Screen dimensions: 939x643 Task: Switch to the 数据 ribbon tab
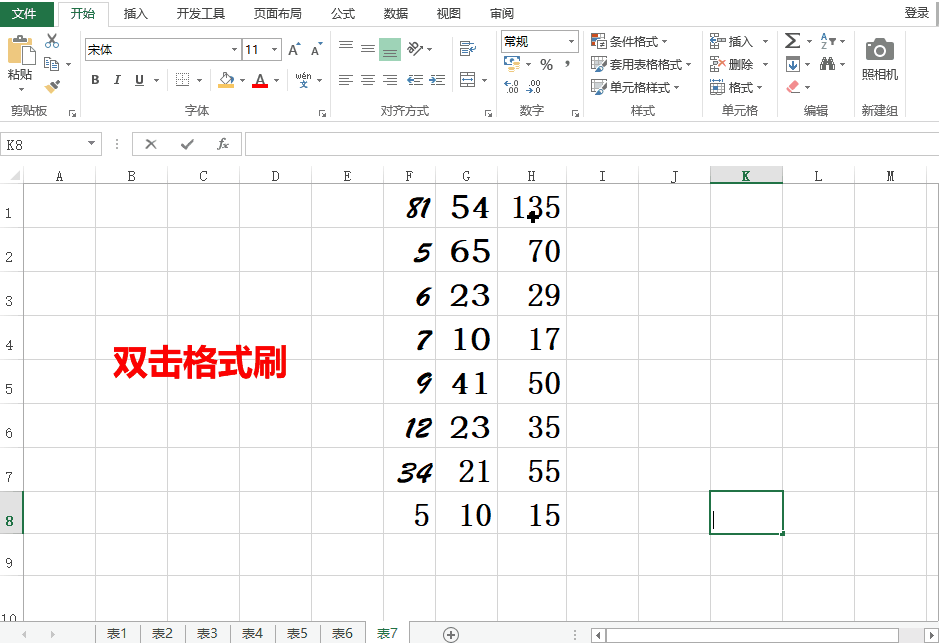[396, 14]
